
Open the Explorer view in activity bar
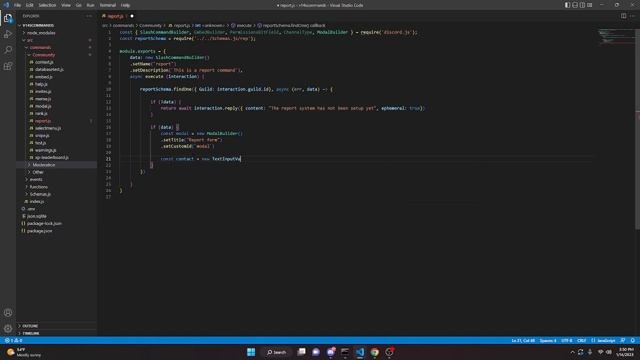8,18
